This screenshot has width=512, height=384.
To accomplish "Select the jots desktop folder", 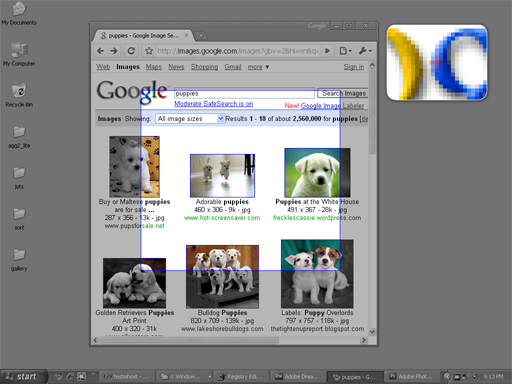I will point(19,178).
